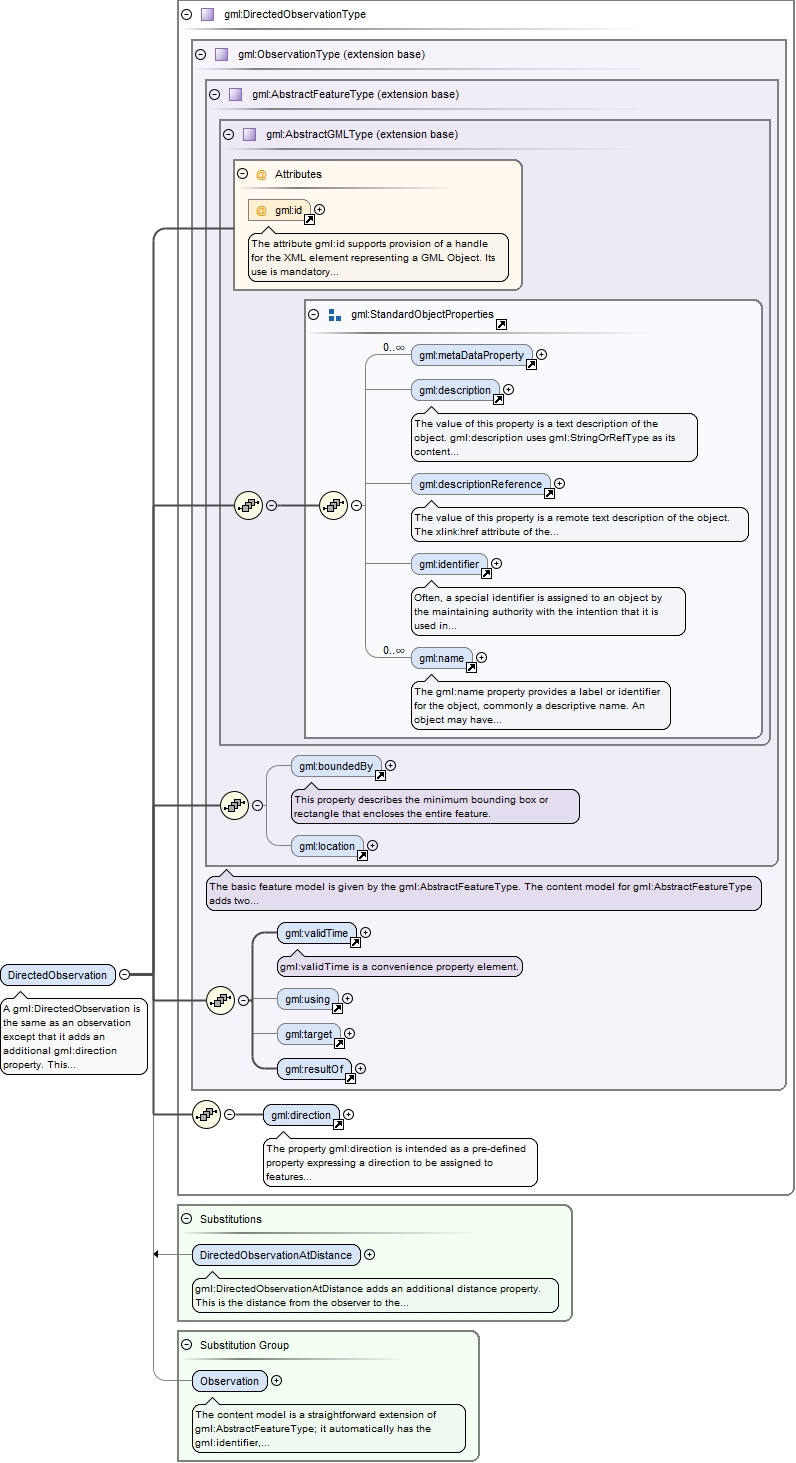Click the sequence compositor icon left of gml:boundedBy
This screenshot has height=1463, width=796.
pos(234,805)
